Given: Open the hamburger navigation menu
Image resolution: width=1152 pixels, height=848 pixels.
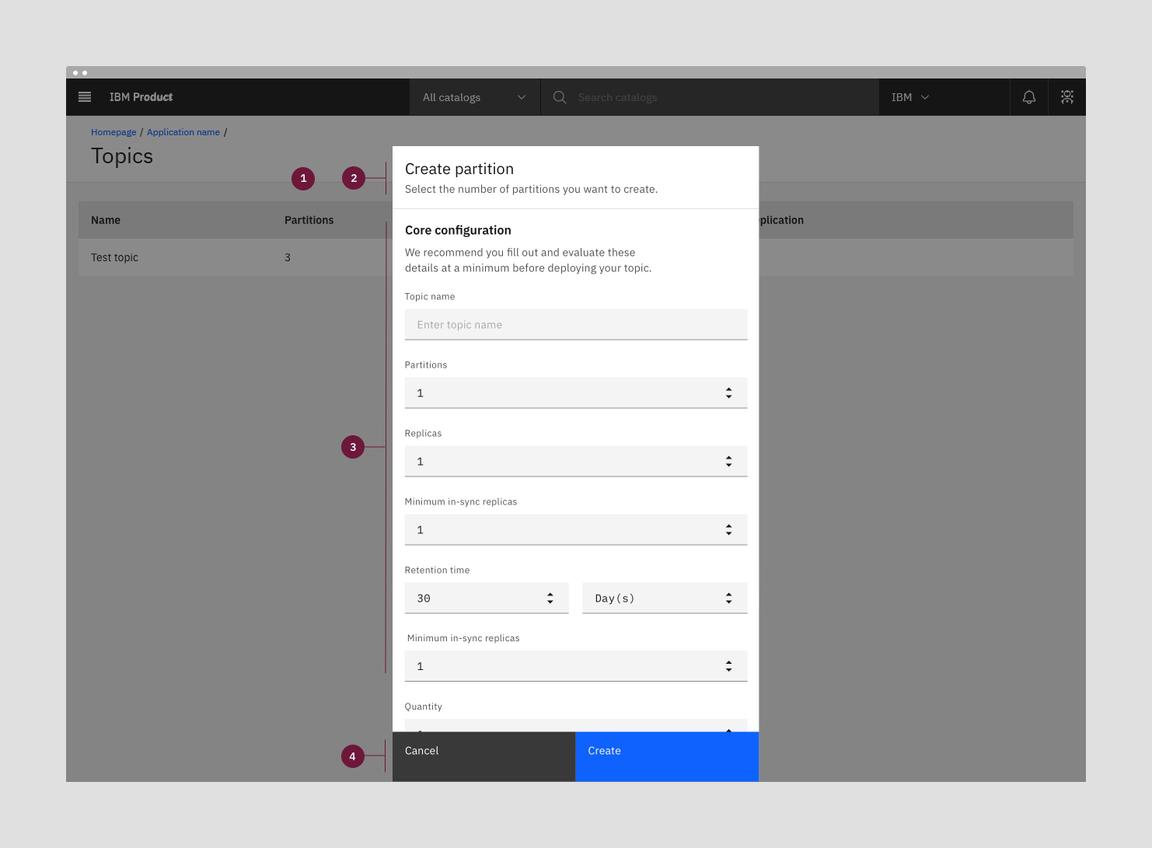Looking at the screenshot, I should [85, 97].
